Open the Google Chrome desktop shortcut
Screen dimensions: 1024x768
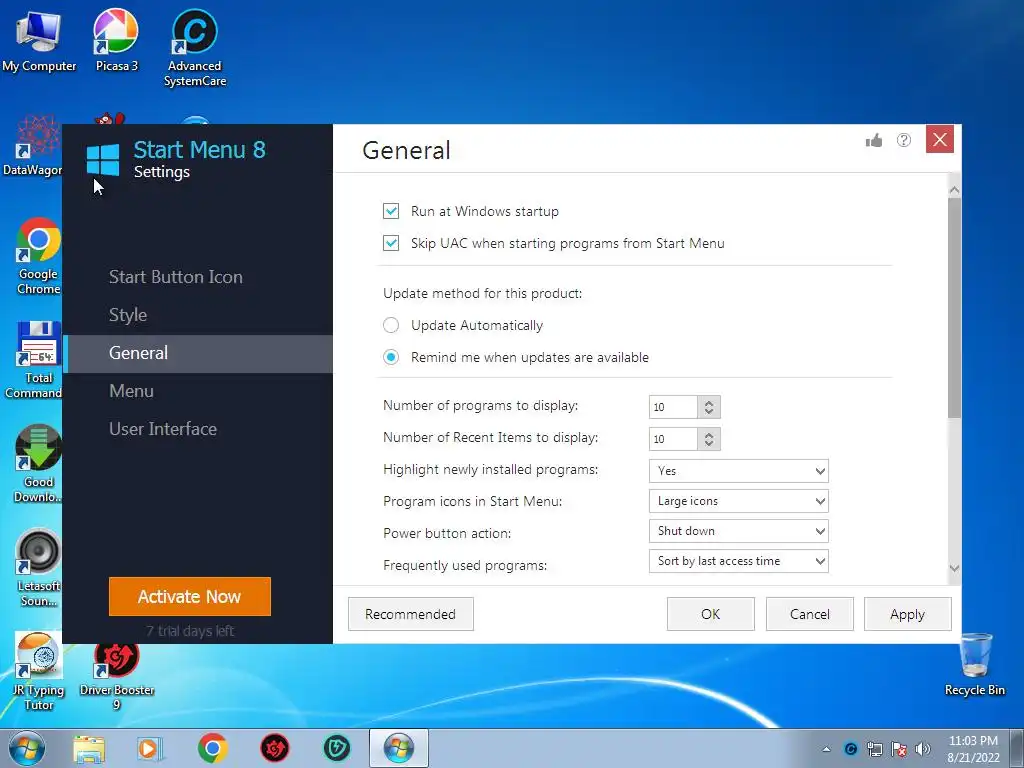click(x=38, y=257)
